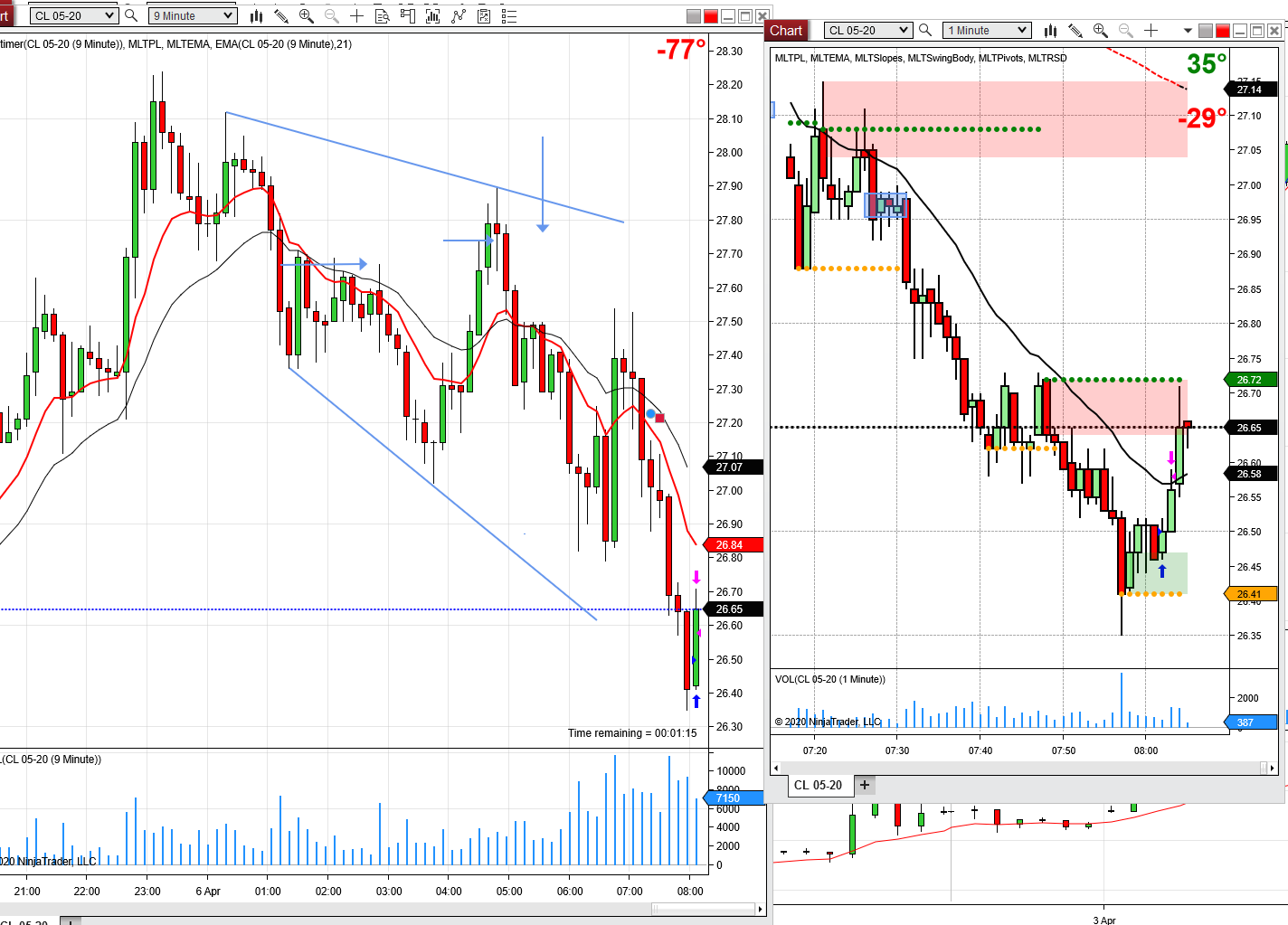The image size is (1288, 925).
Task: Click red interval link button in 9 Minute chart
Action: [711, 16]
